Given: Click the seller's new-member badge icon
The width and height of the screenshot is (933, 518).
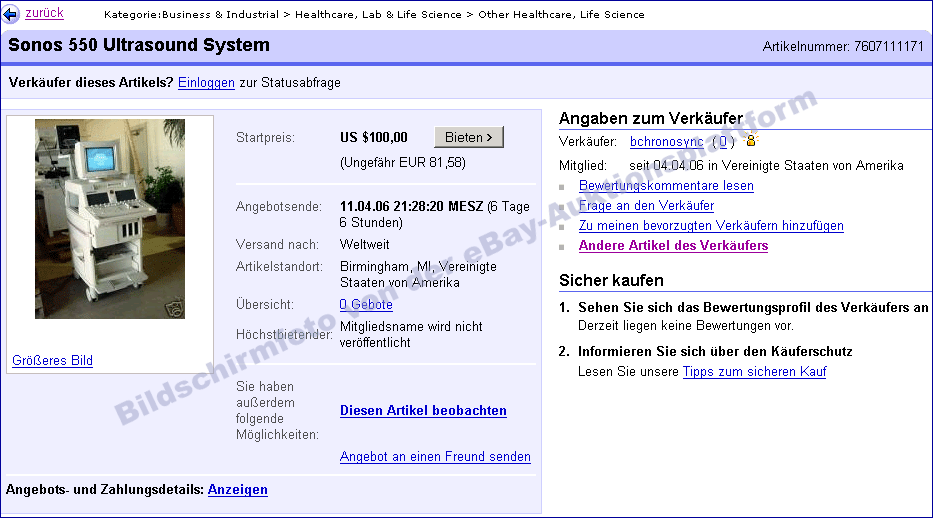Looking at the screenshot, I should pyautogui.click(x=750, y=140).
